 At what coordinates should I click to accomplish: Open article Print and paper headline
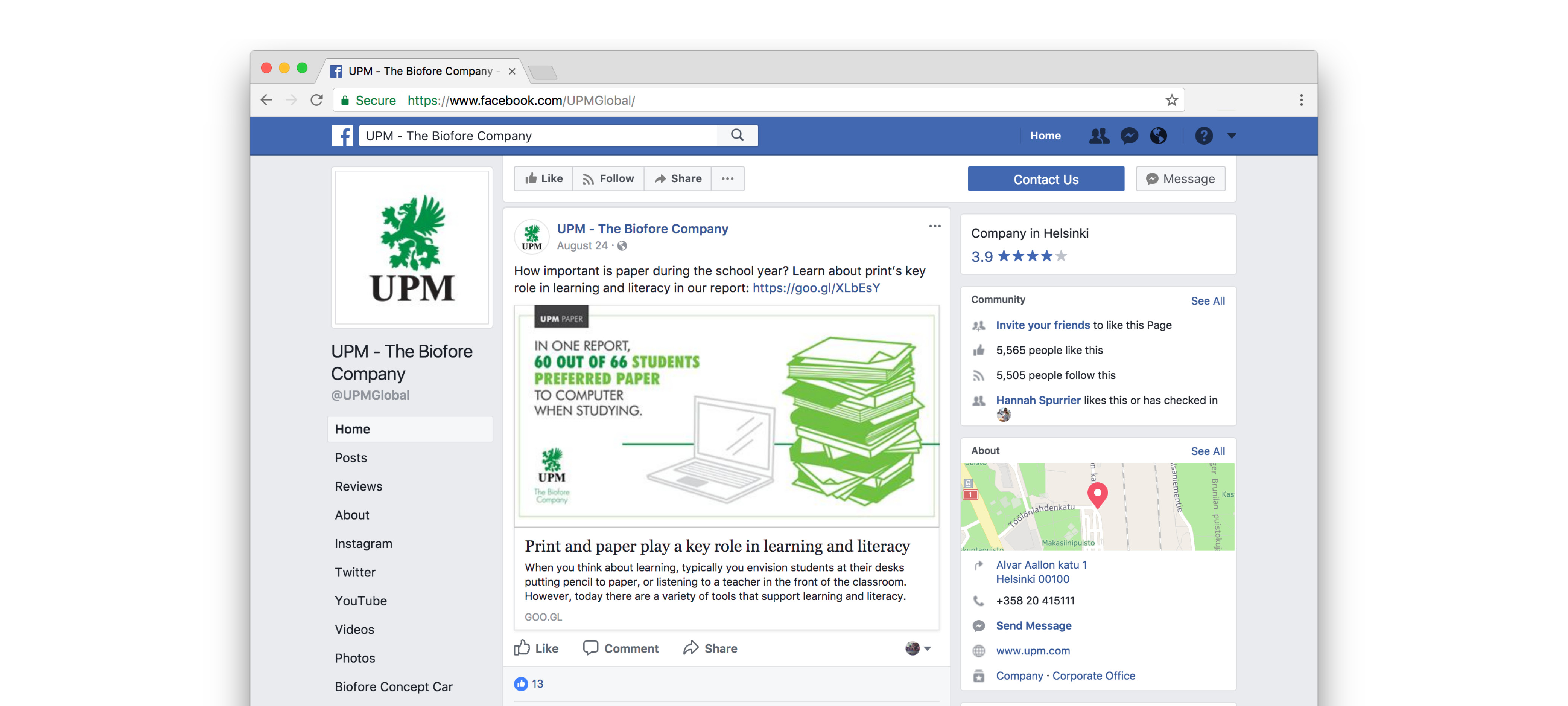point(717,546)
